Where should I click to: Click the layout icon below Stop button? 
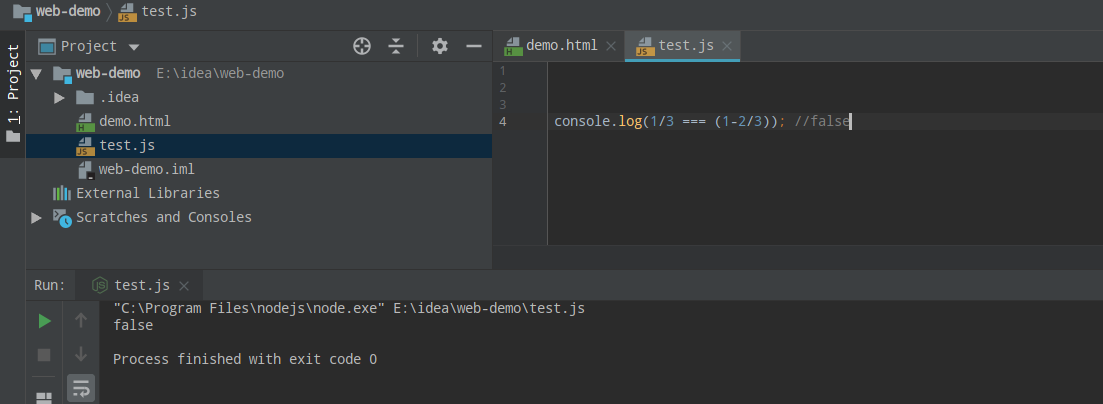(x=44, y=398)
